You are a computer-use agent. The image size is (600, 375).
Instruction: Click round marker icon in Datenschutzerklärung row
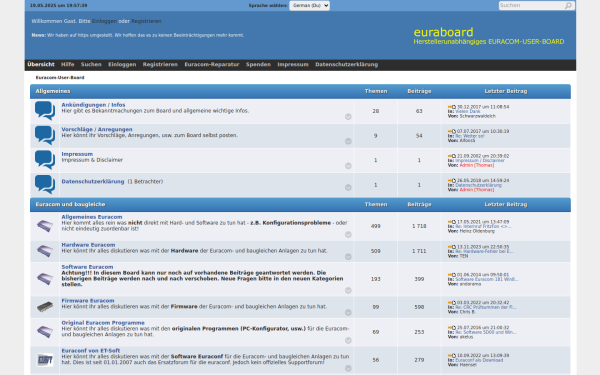[x=348, y=187]
